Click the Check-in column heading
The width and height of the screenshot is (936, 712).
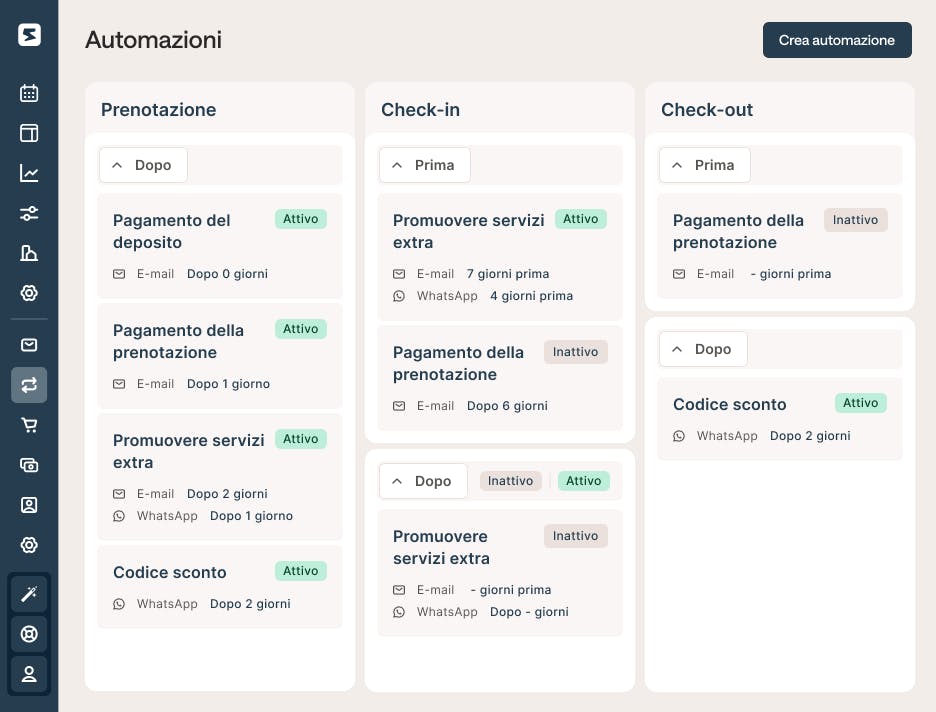[420, 110]
